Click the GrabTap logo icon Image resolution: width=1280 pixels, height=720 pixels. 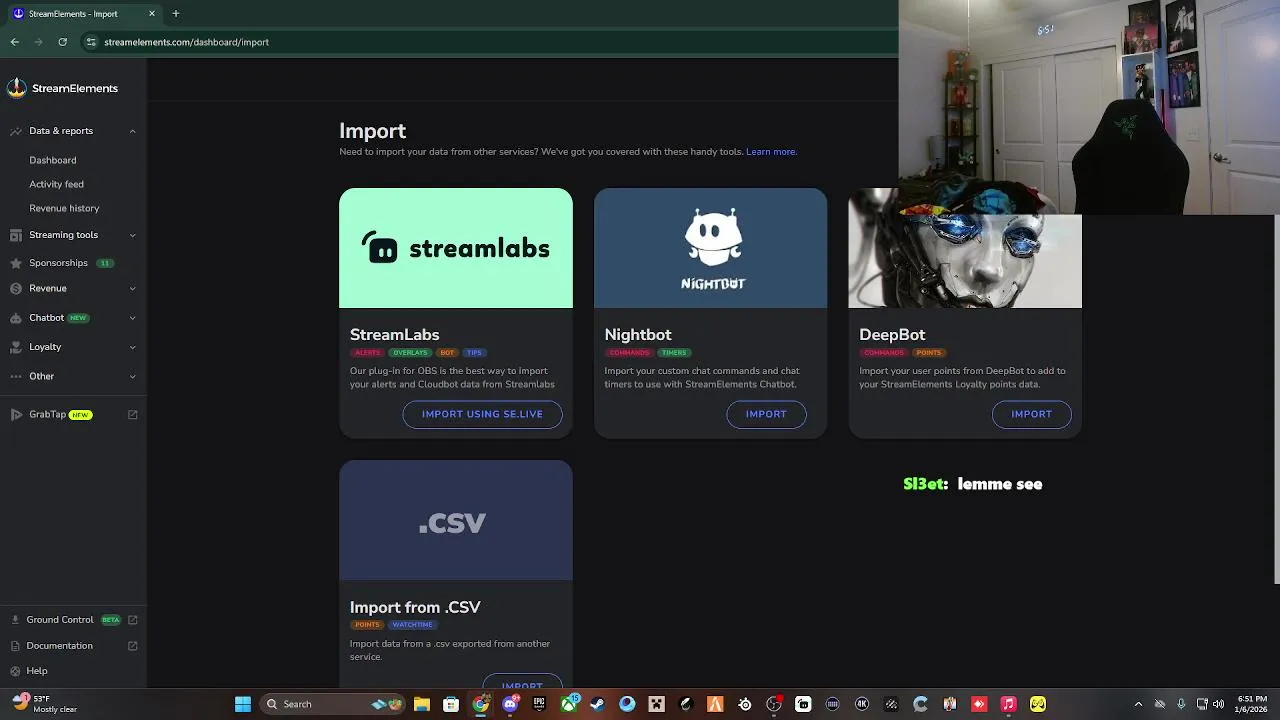16,414
